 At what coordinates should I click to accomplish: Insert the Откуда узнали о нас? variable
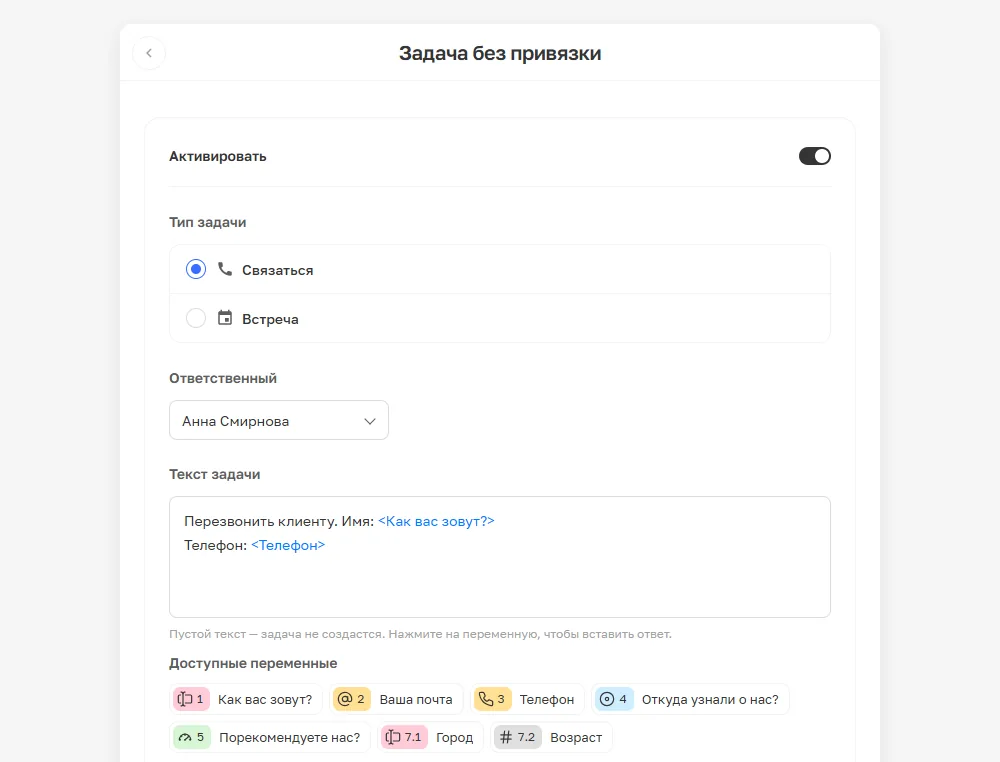(690, 700)
